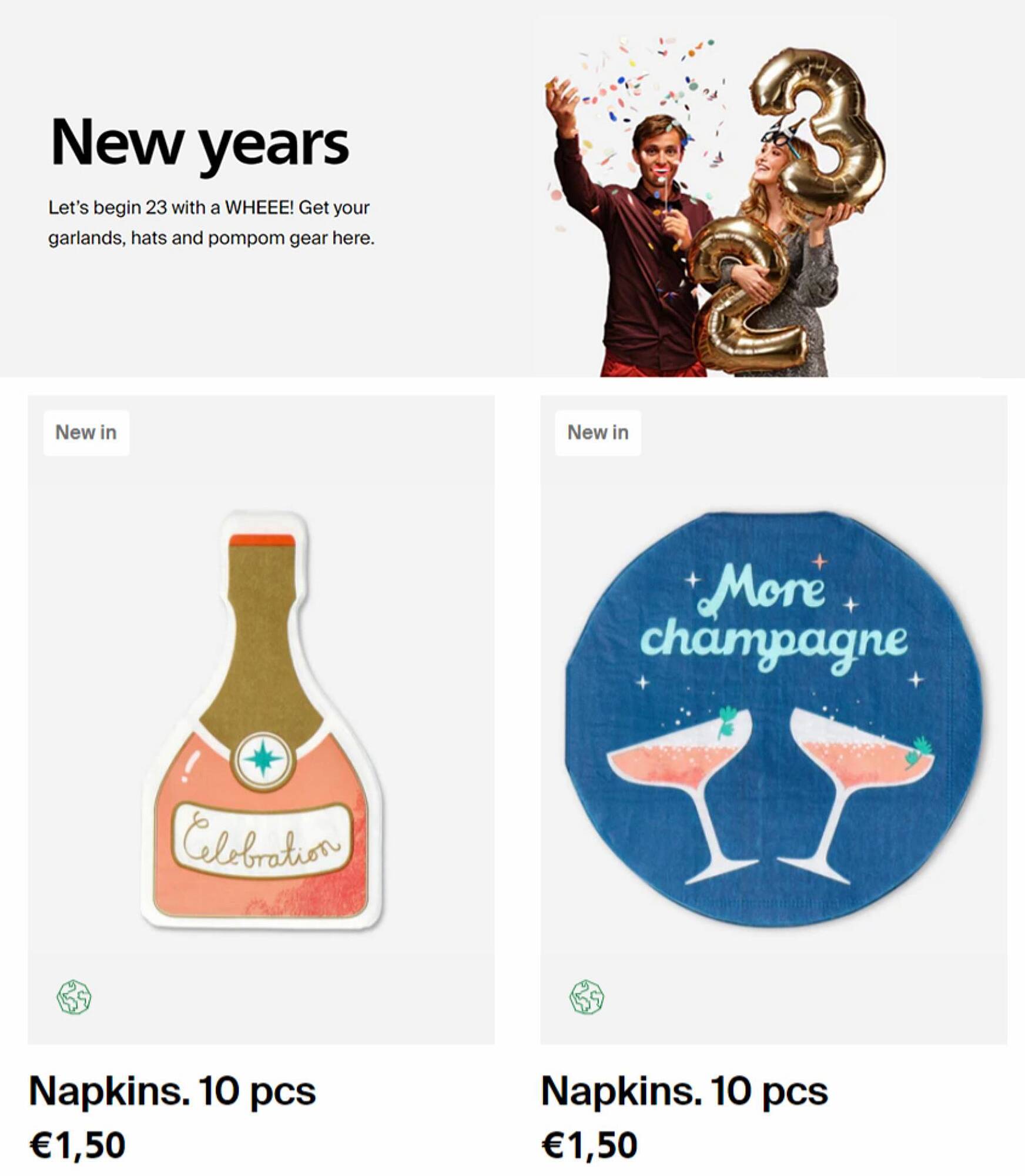This screenshot has width=1025, height=1176.
Task: Open the right Napkins. 10 pcs title
Action: coord(685,1091)
